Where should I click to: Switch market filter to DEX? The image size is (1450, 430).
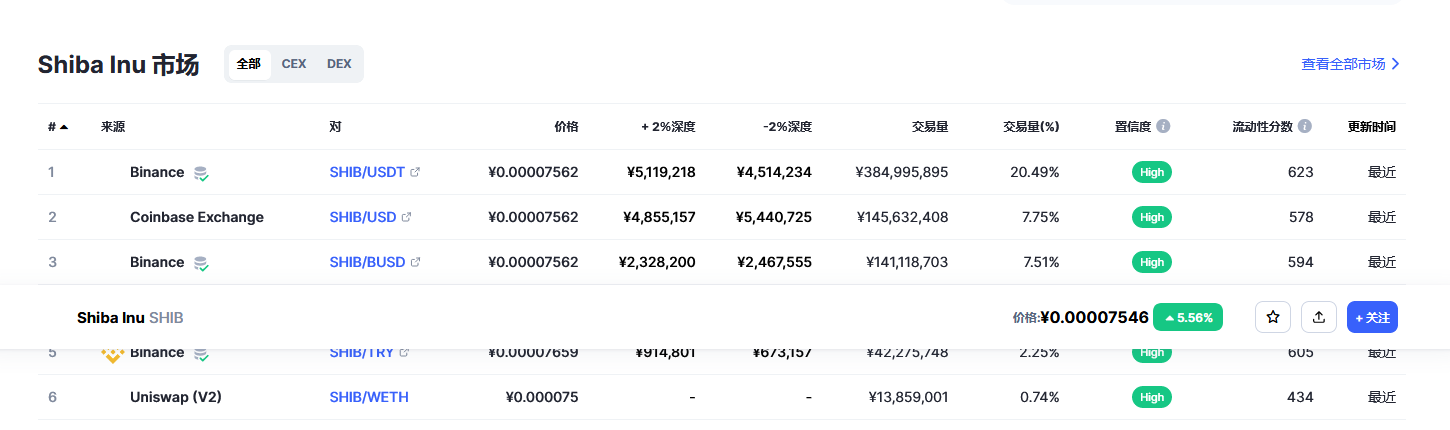339,64
